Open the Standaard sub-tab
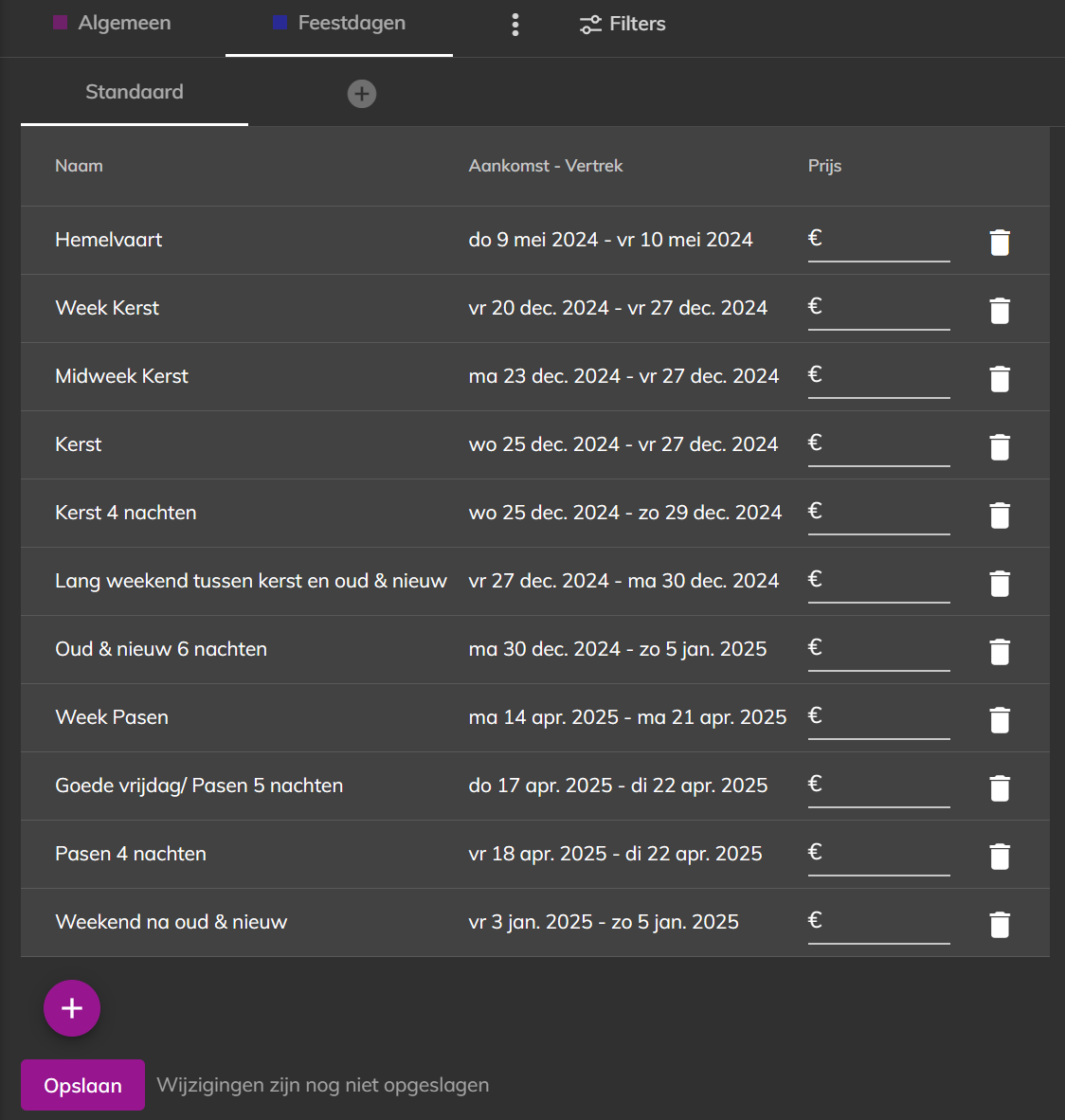The image size is (1065, 1120). tap(135, 92)
